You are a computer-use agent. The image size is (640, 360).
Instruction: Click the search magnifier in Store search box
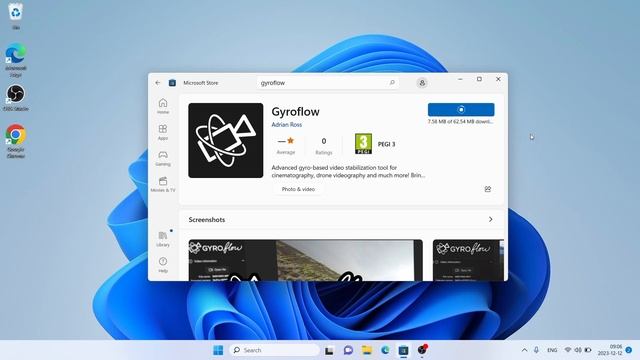click(392, 83)
